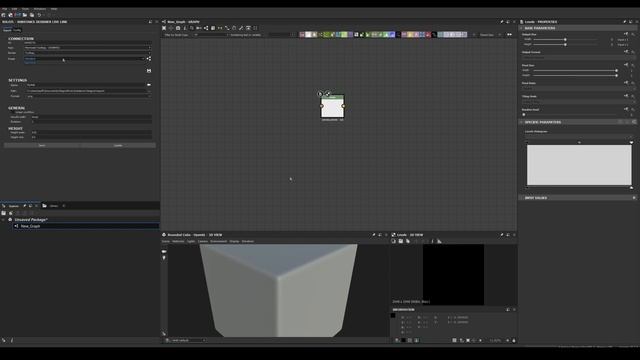Click the camera-shaped icon in the graph toolbar
The image size is (640, 360).
coord(178,28)
